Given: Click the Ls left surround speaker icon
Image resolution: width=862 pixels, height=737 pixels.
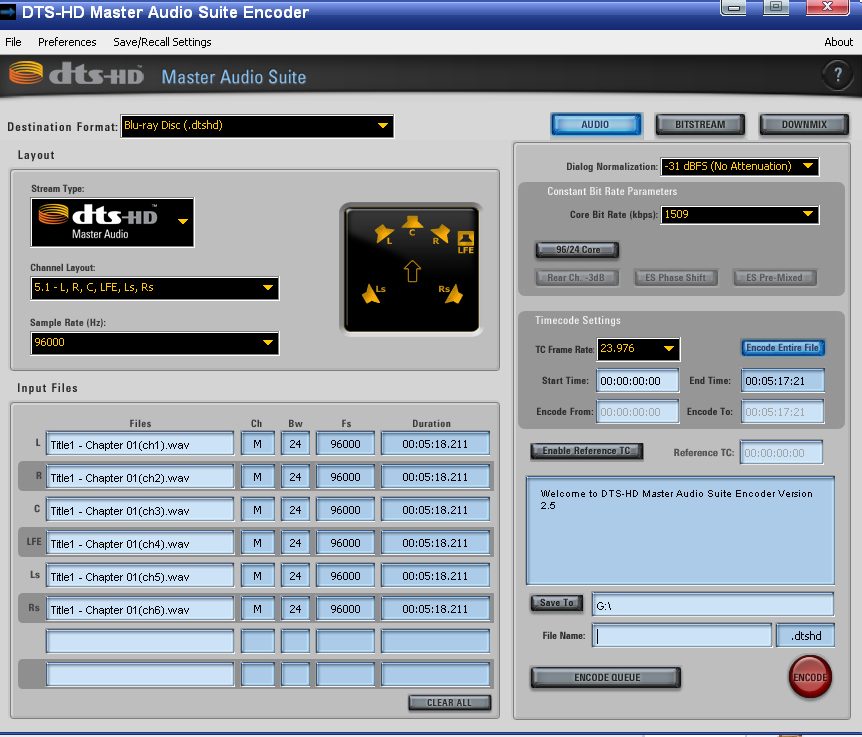Looking at the screenshot, I should (371, 293).
